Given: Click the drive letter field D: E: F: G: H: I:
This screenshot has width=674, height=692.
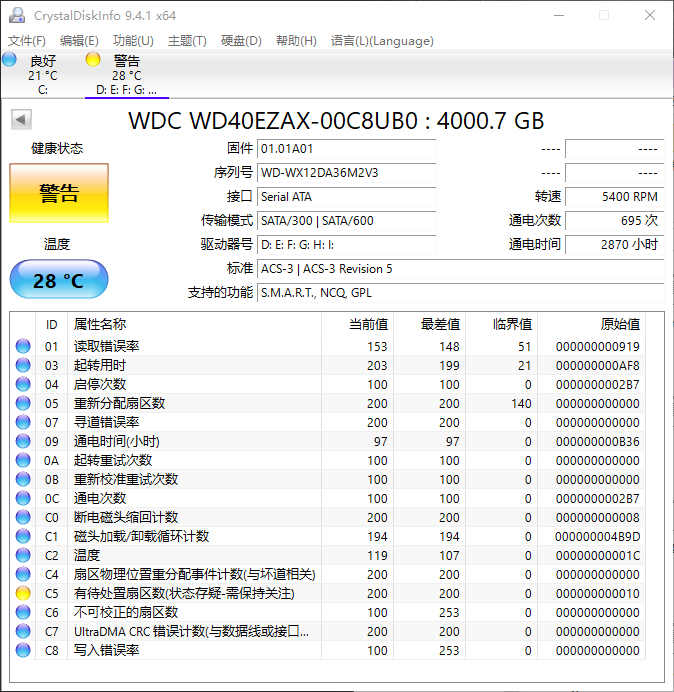Looking at the screenshot, I should (346, 244).
